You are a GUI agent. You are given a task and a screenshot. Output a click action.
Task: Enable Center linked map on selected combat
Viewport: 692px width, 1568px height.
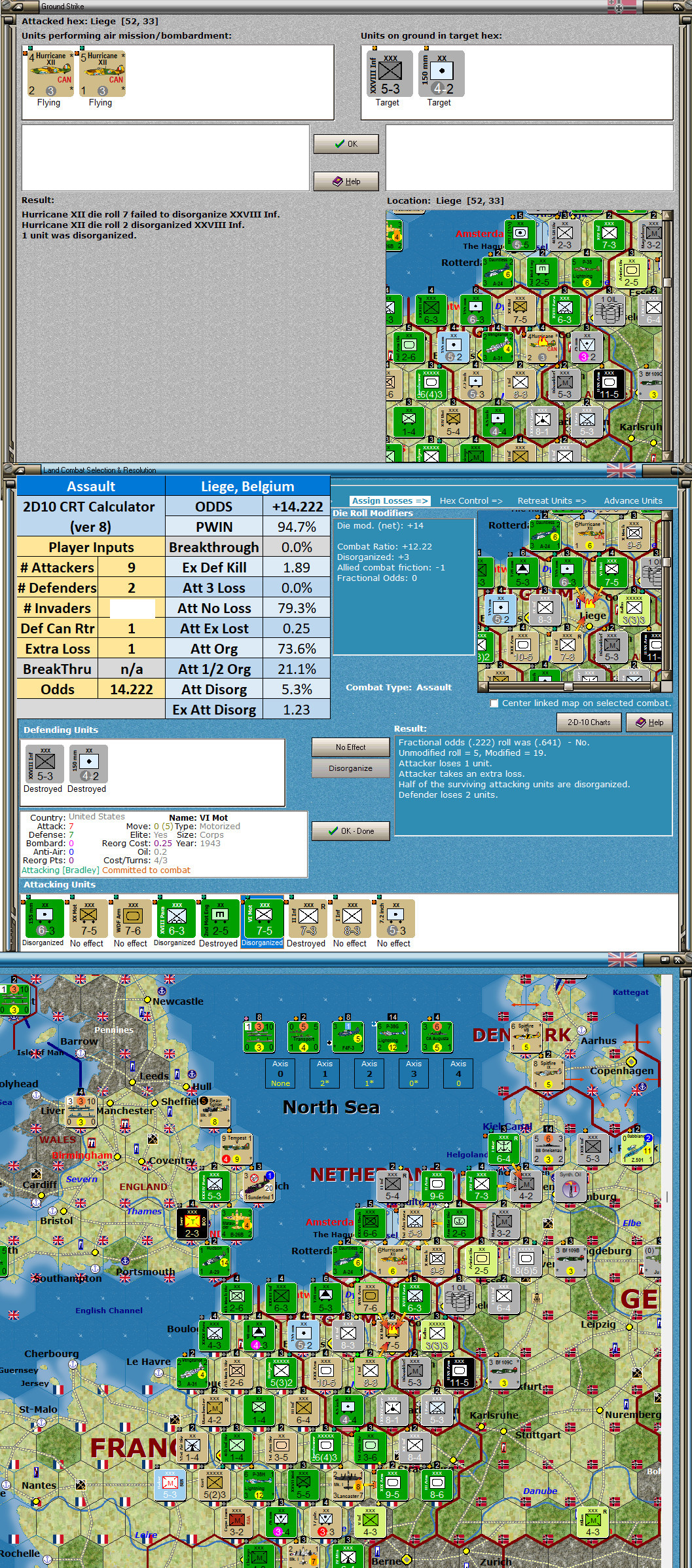(494, 703)
